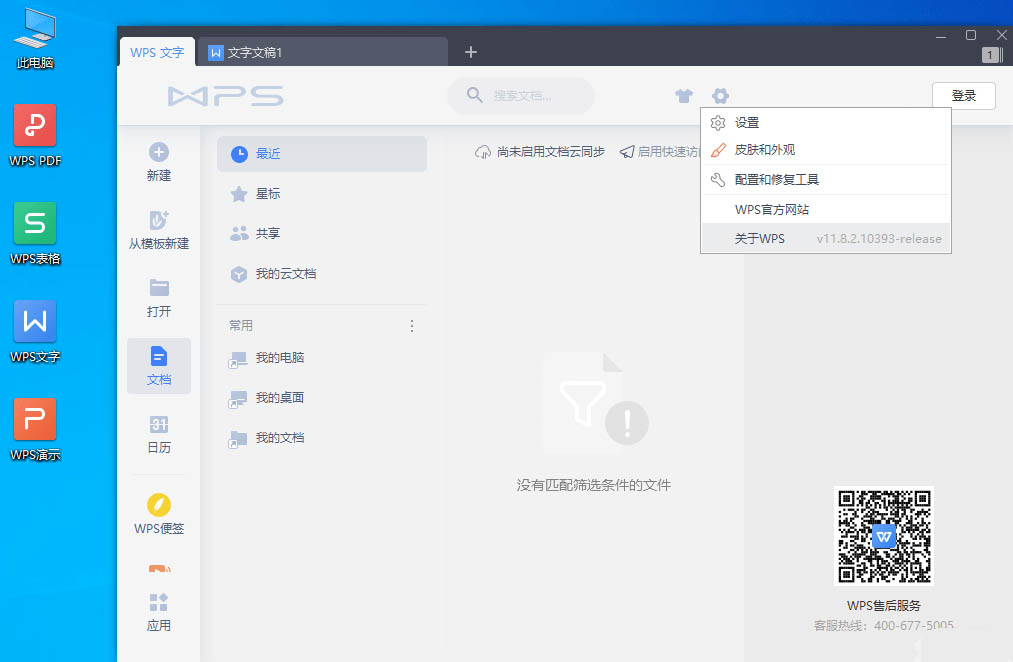The width and height of the screenshot is (1013, 662).
Task: Select 最近 in the document list
Action: [x=322, y=154]
